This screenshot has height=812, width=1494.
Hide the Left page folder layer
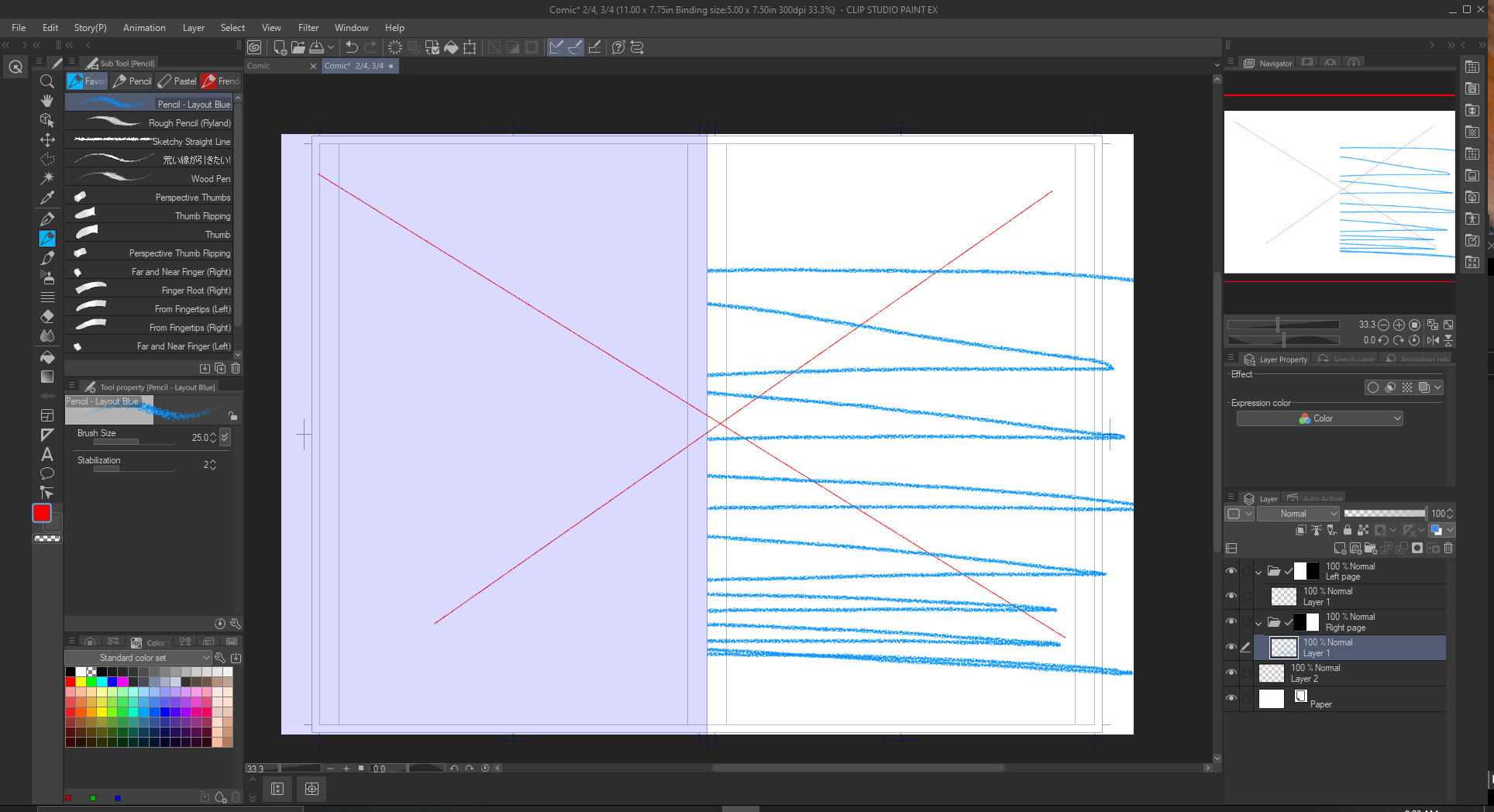[1231, 571]
